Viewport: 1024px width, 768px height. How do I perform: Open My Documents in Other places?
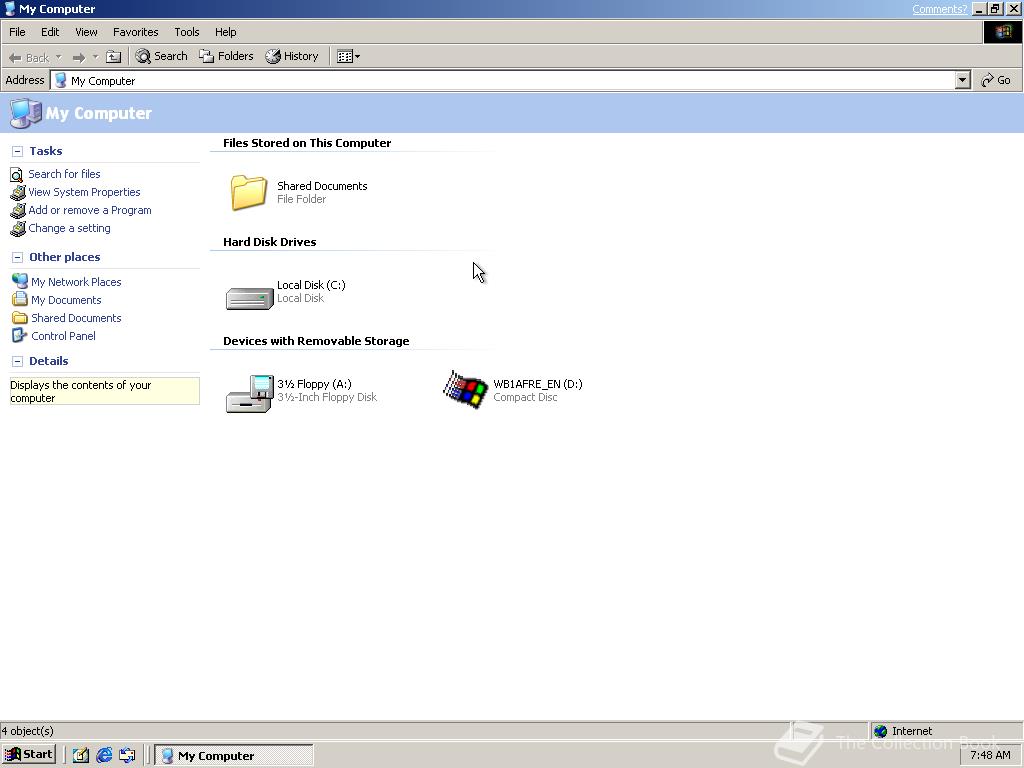click(x=66, y=300)
